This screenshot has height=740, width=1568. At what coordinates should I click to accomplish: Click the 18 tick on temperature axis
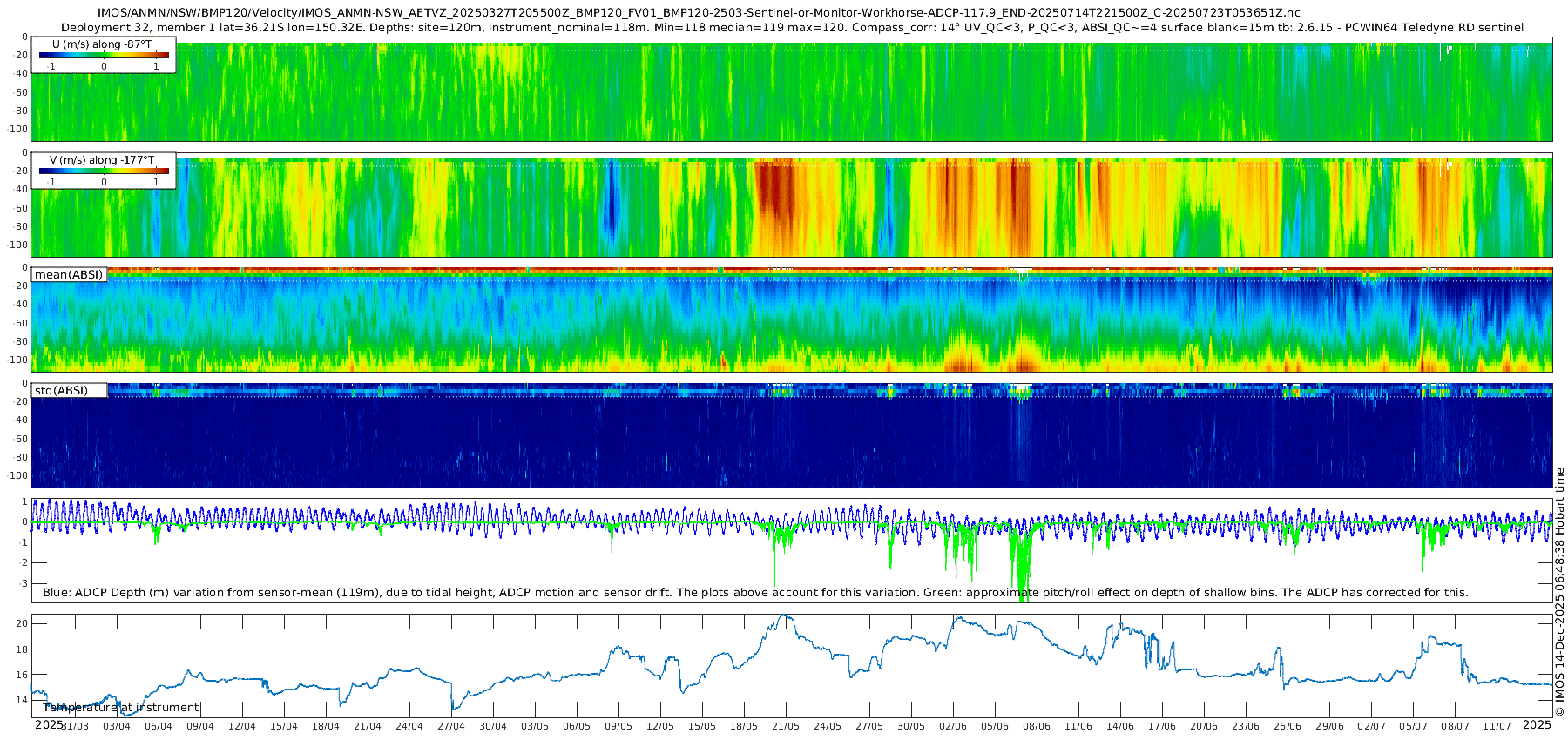tap(23, 649)
